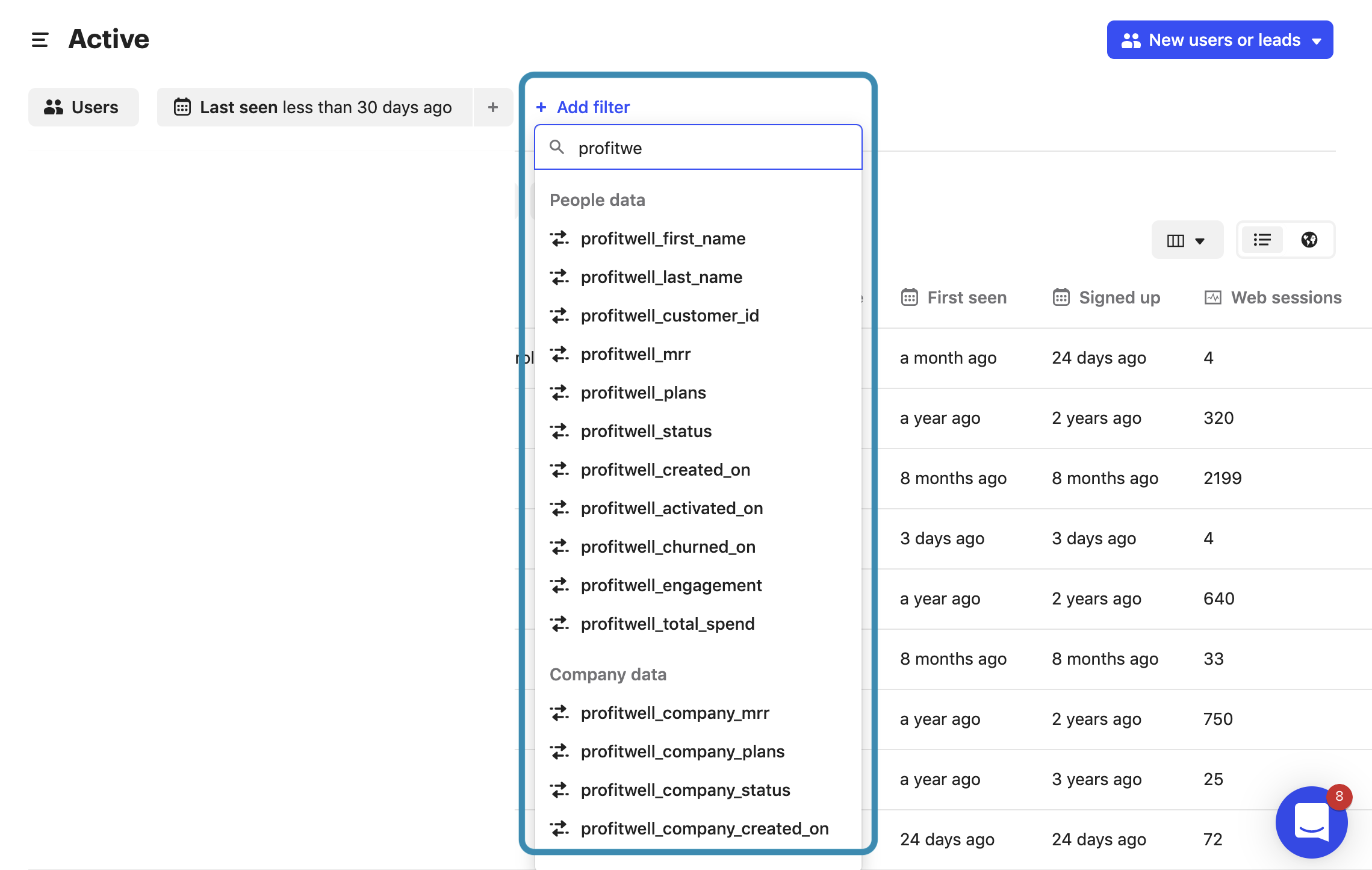Click the arrows icon beside profitwell_status
This screenshot has height=870, width=1372.
(559, 431)
